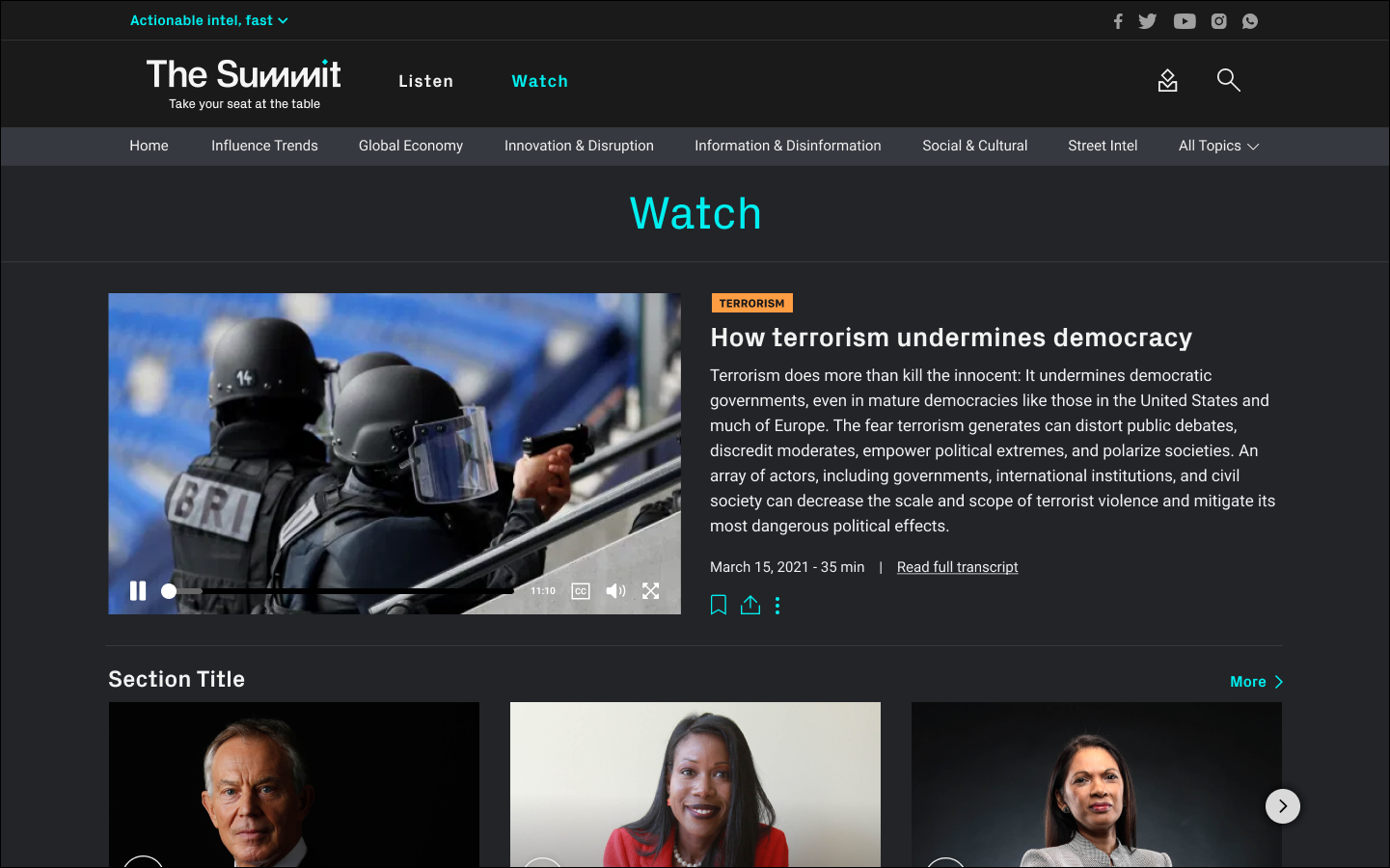Open the gray-haired man video thumbnail
The width and height of the screenshot is (1390, 868).
point(294,784)
